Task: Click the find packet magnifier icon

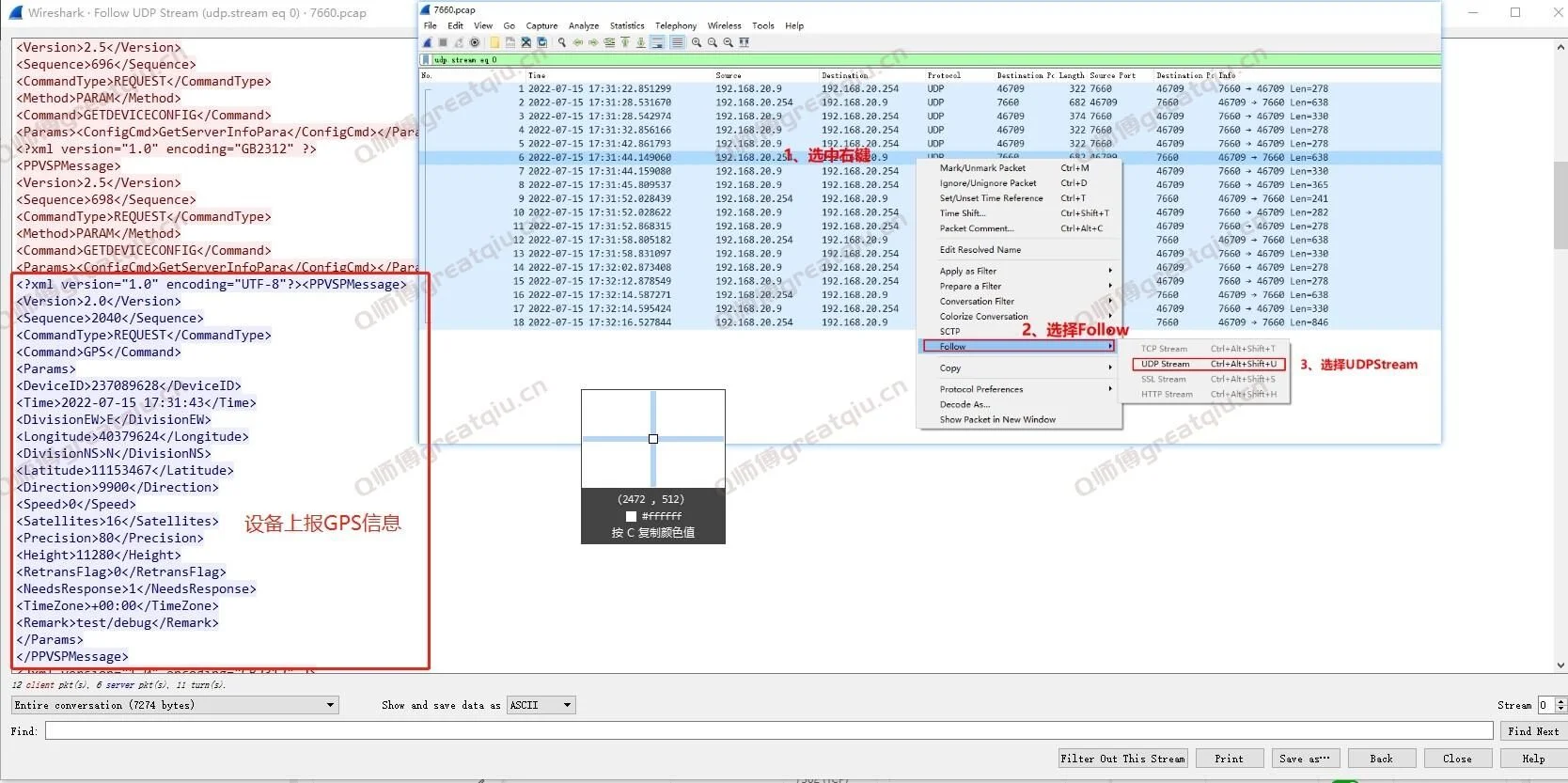Action: coord(562,42)
